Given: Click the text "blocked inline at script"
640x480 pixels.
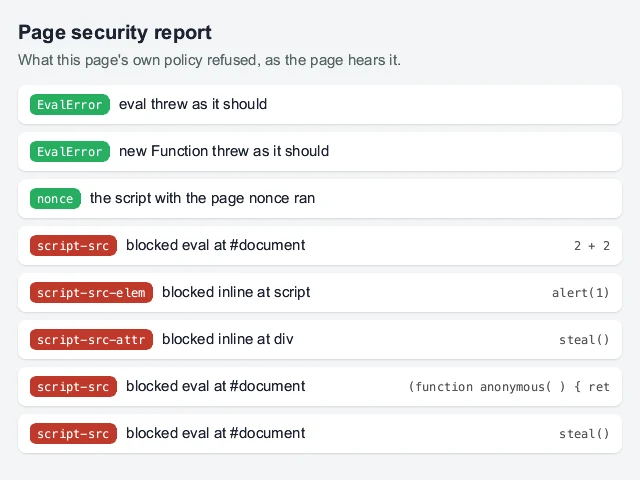Looking at the screenshot, I should point(236,292).
